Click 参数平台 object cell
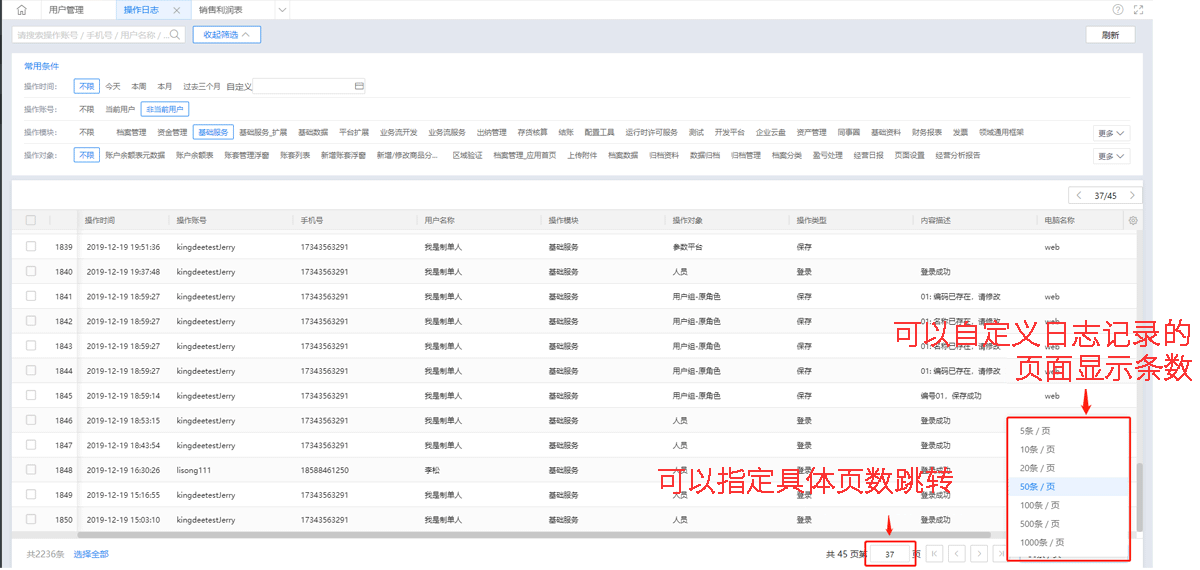This screenshot has width=1200, height=570. 688,246
